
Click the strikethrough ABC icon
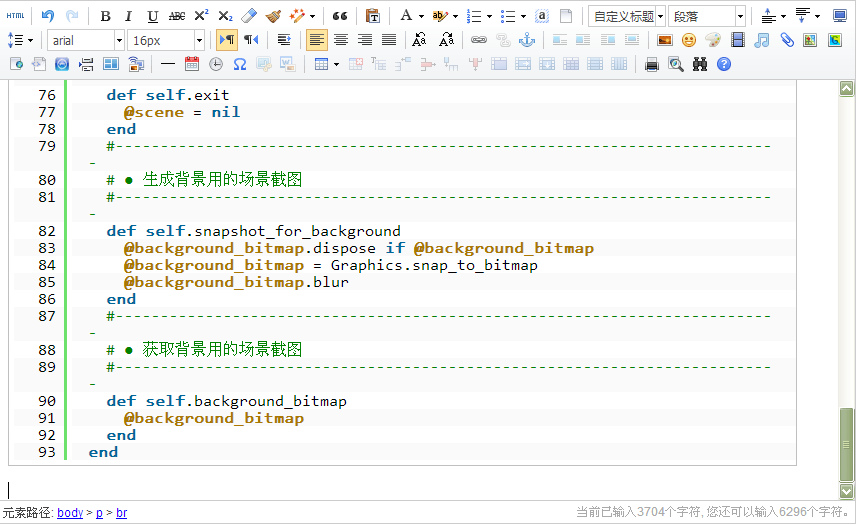176,16
